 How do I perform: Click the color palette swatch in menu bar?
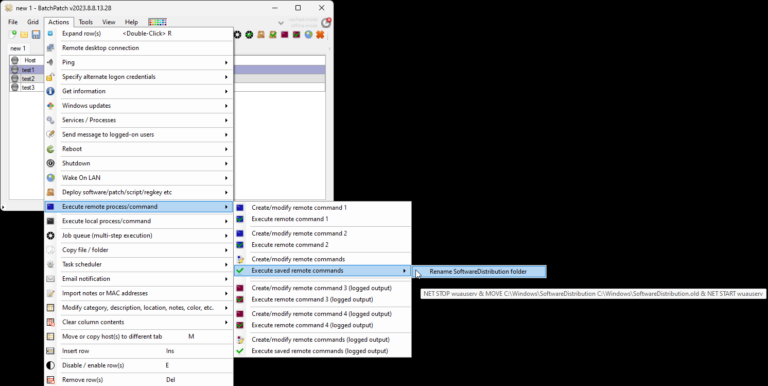157,22
